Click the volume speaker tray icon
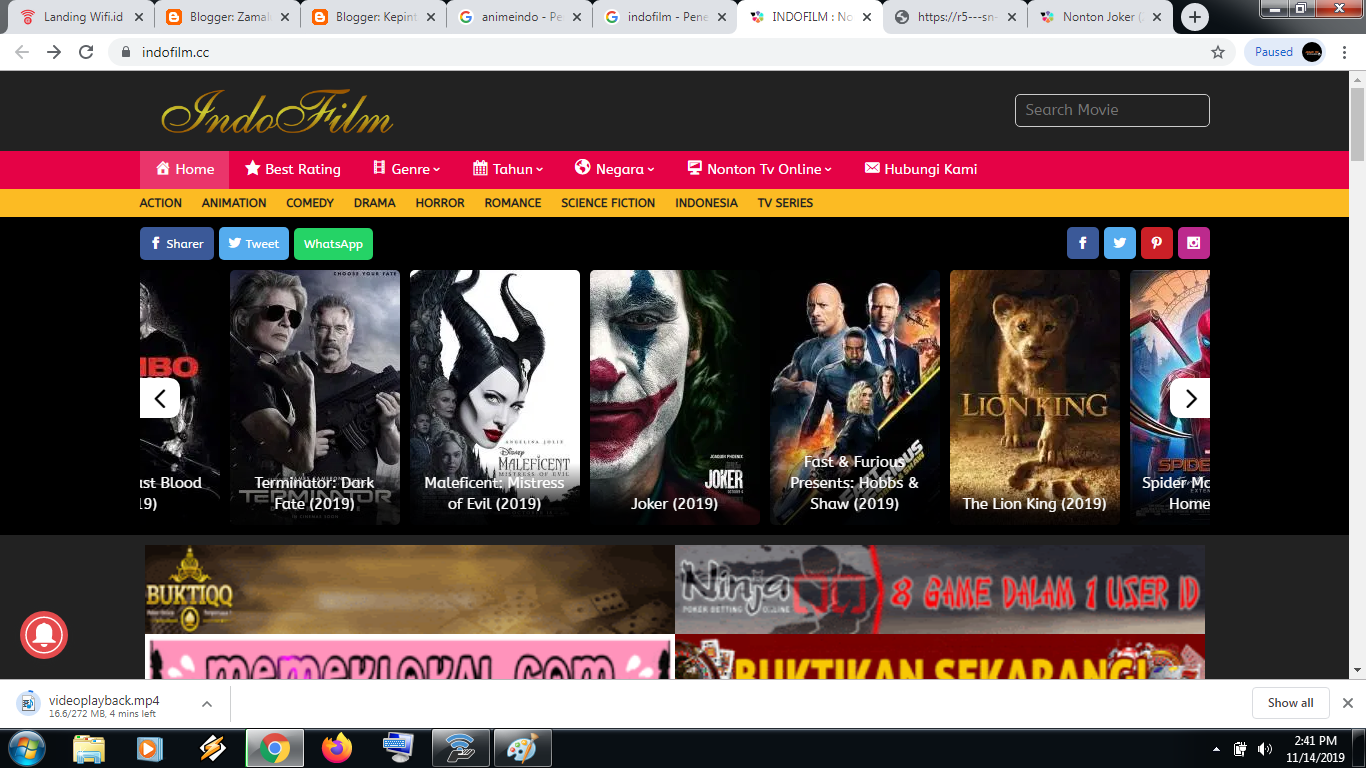 click(1265, 749)
